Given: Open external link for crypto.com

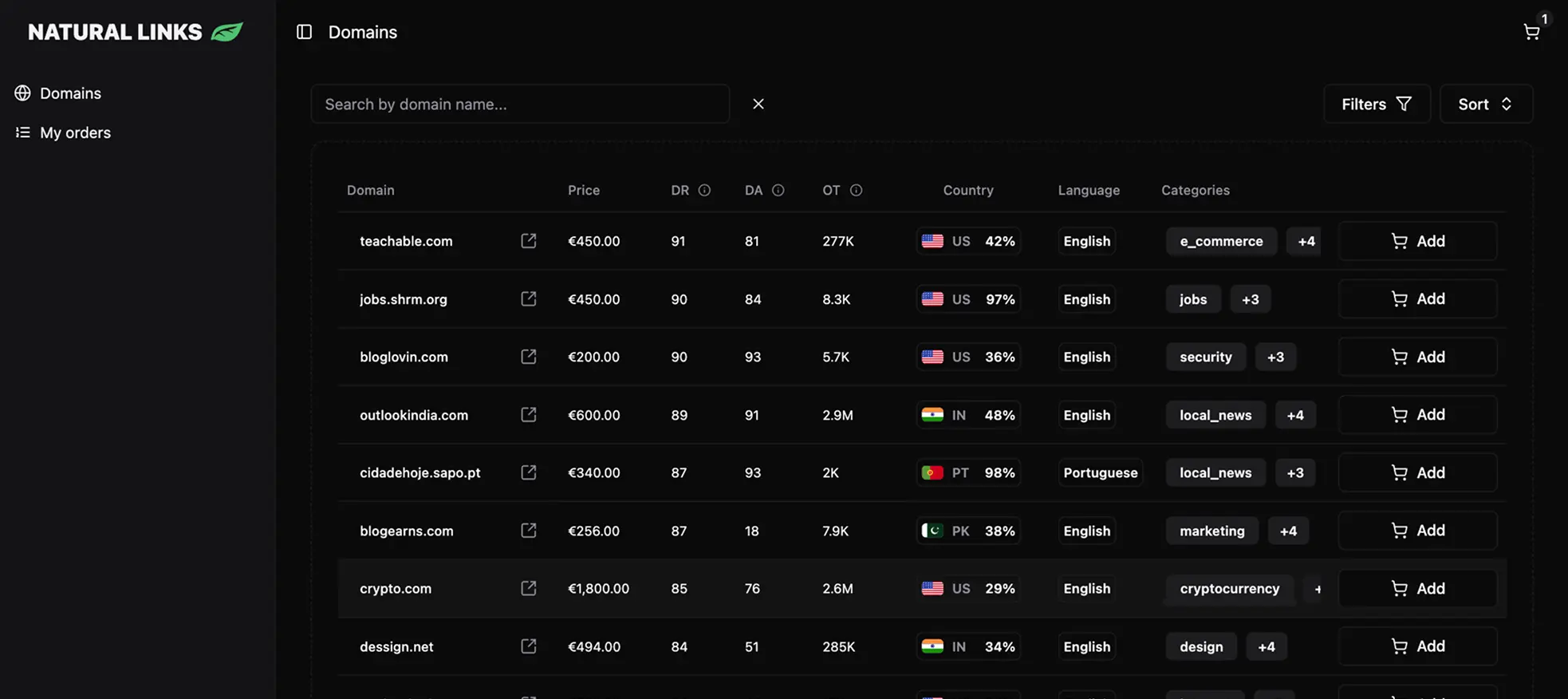Looking at the screenshot, I should pos(528,588).
